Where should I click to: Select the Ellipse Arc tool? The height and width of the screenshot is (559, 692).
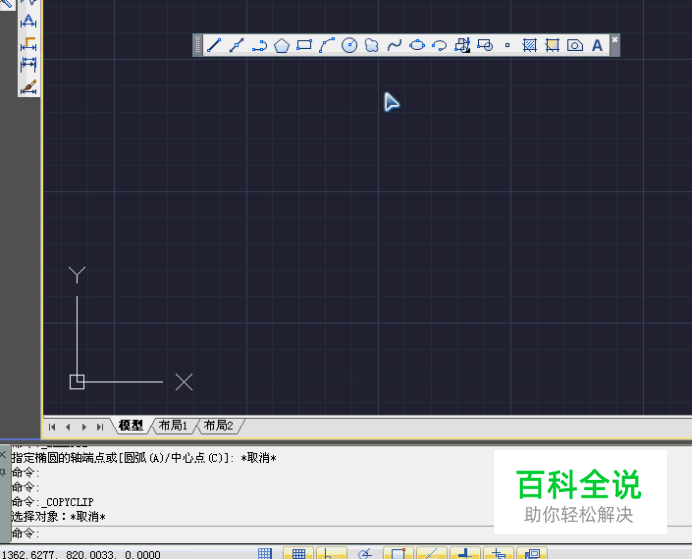(439, 45)
